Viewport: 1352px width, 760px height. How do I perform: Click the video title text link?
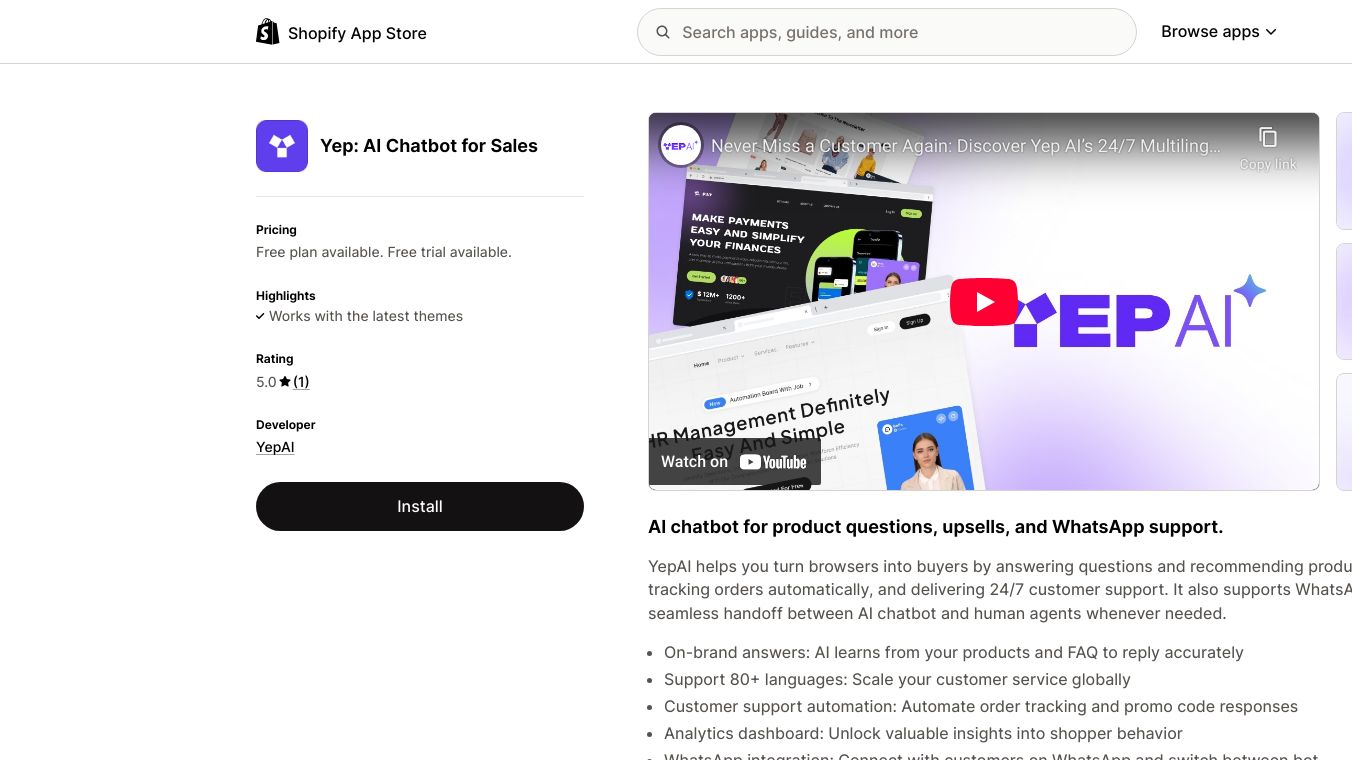(966, 146)
